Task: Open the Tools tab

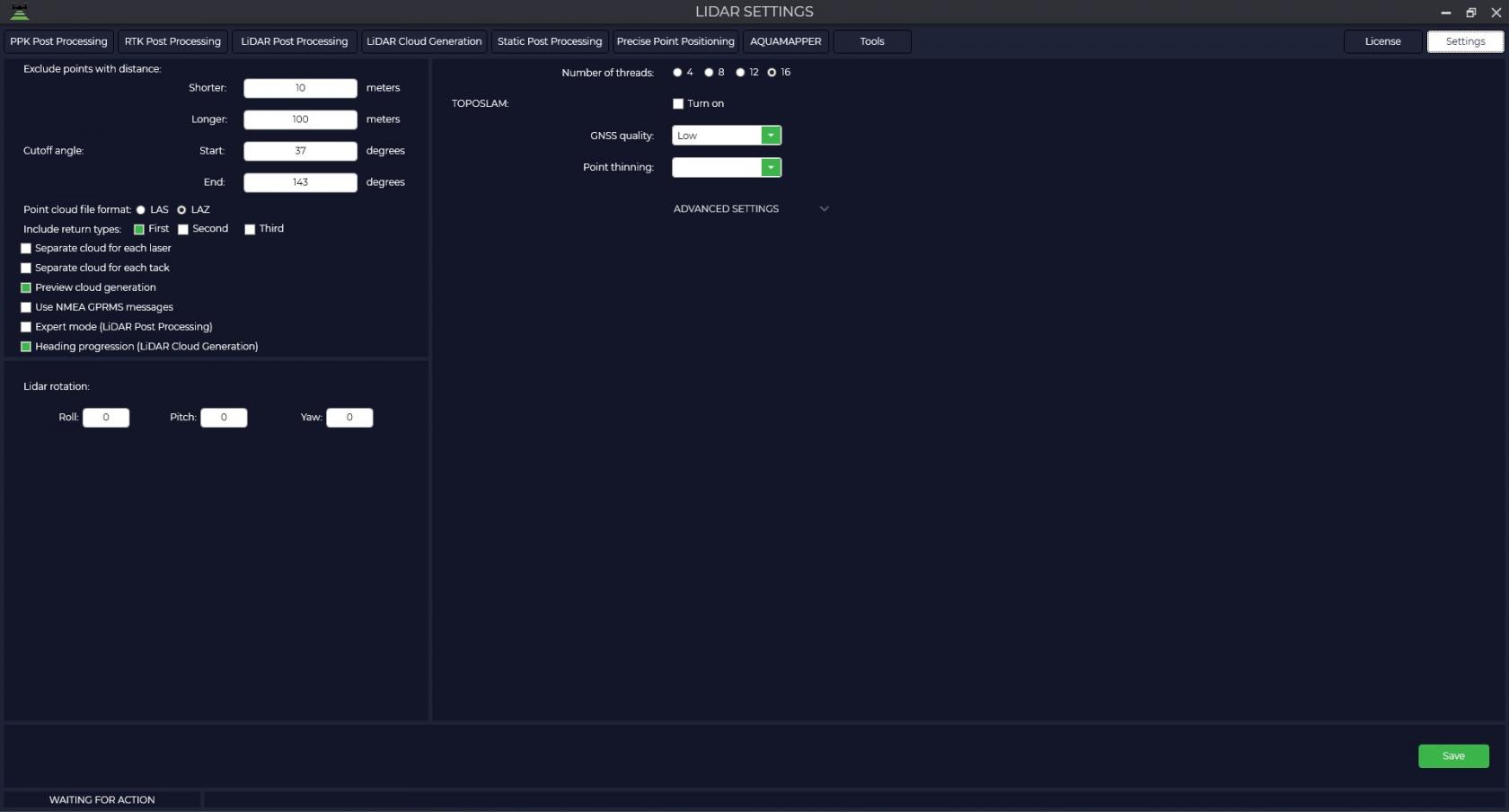Action: coord(872,41)
